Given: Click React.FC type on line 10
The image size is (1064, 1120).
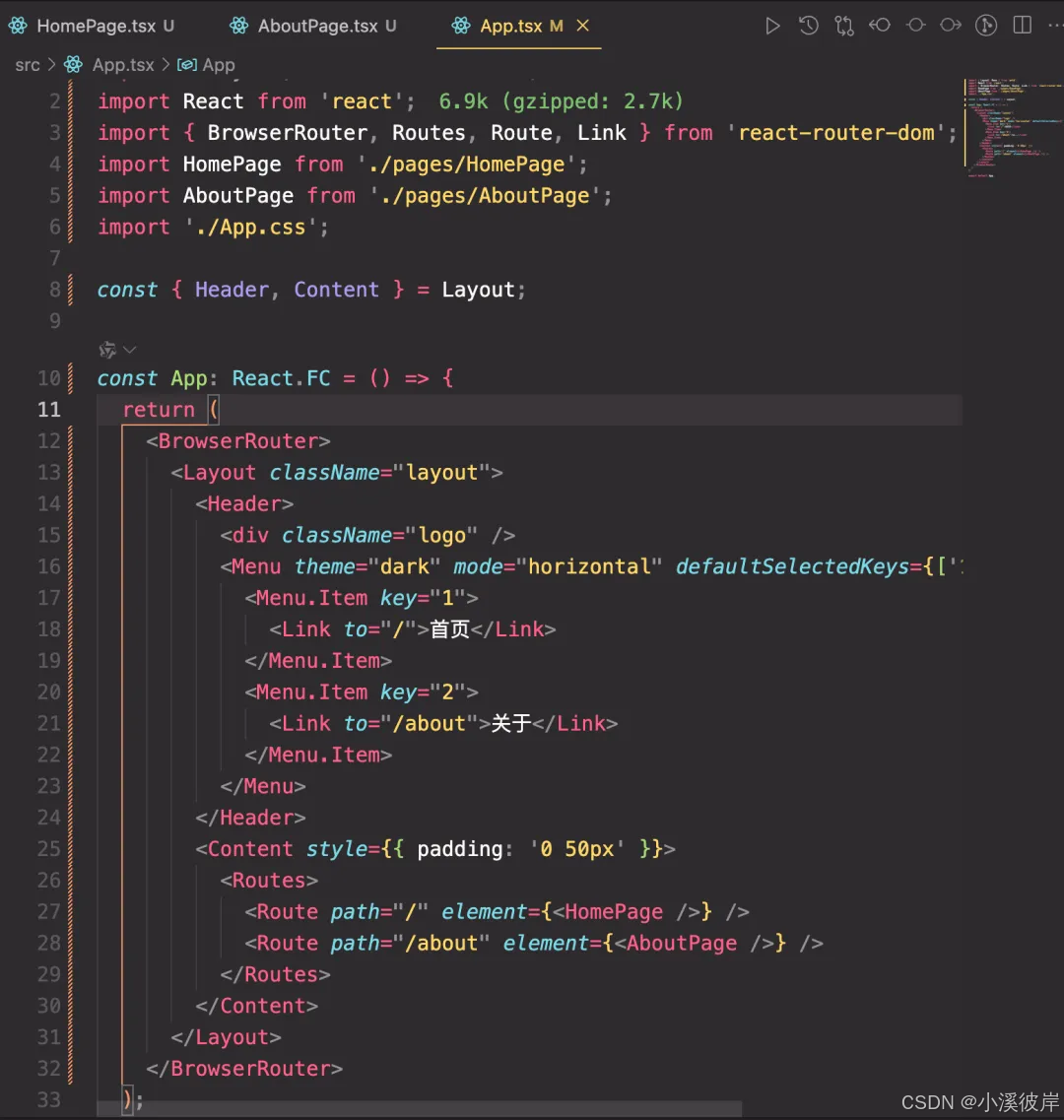Looking at the screenshot, I should (x=281, y=378).
